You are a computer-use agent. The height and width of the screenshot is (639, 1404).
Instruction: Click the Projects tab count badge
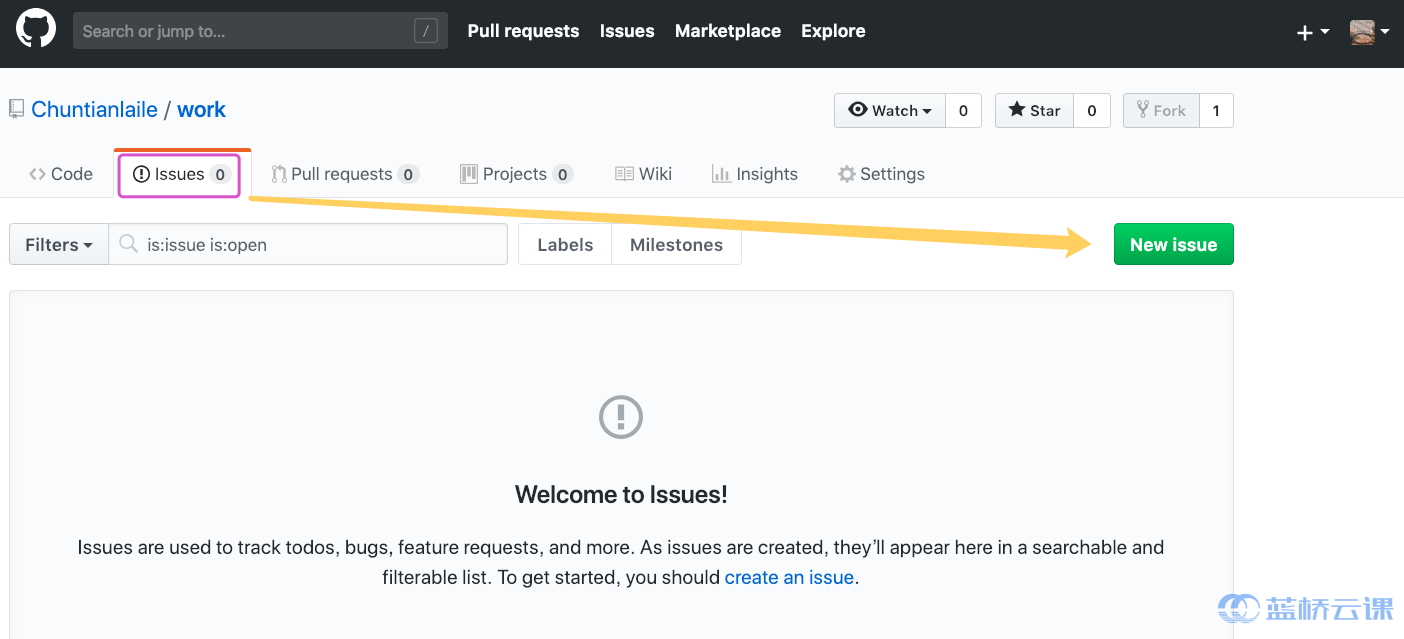pos(563,175)
